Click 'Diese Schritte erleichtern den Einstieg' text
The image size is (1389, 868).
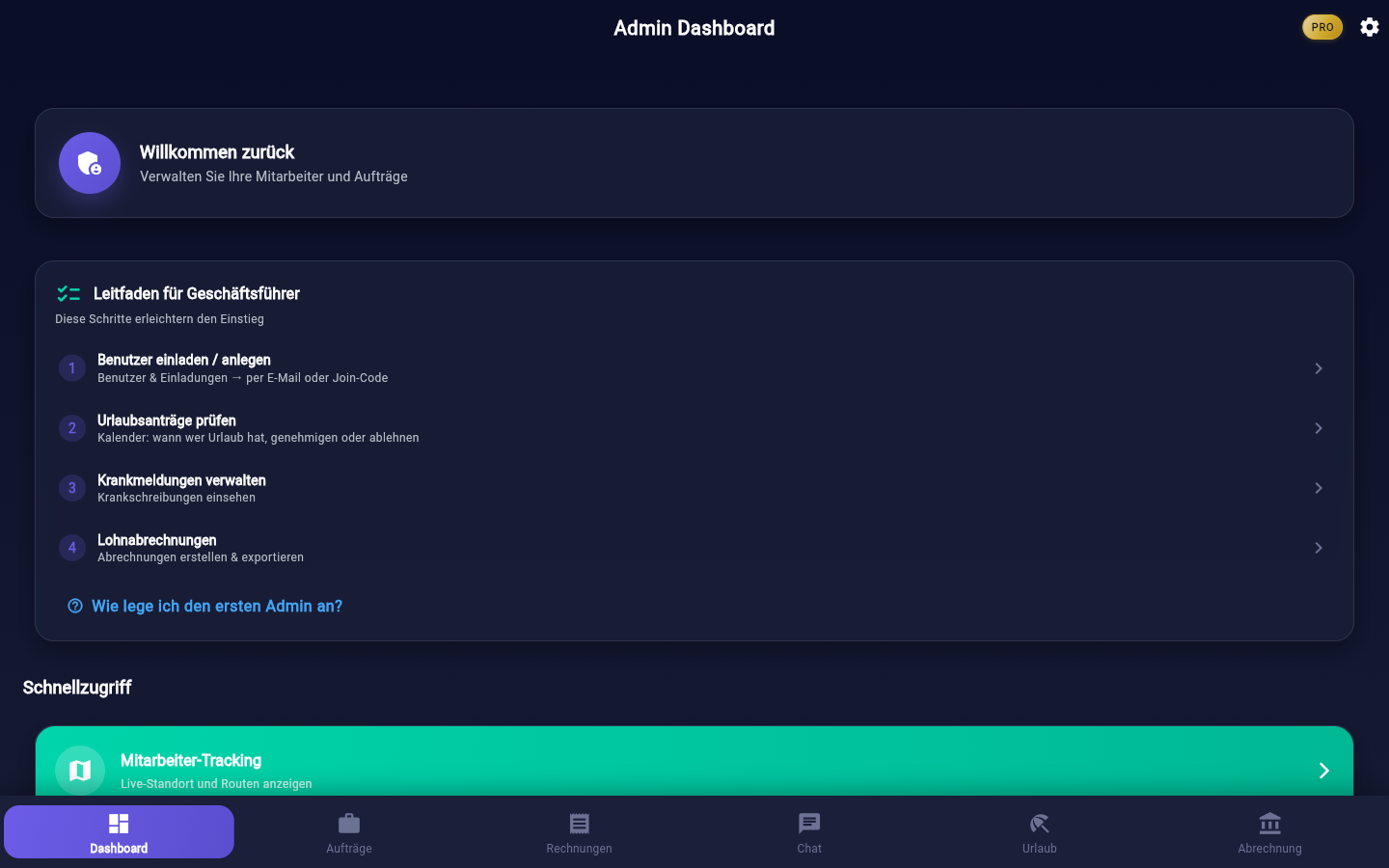pos(159,319)
